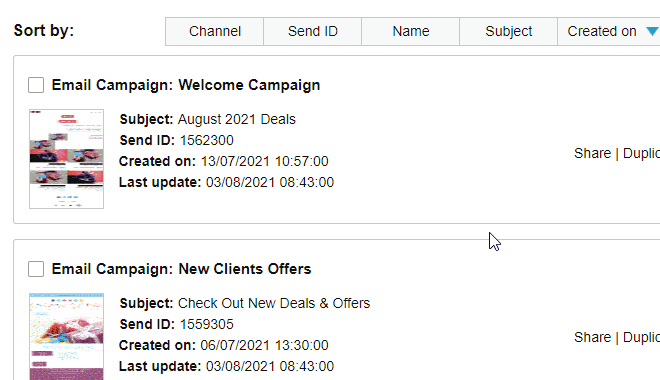The image size is (660, 380).
Task: Click the Send ID 1562300 value
Action: tap(207, 140)
